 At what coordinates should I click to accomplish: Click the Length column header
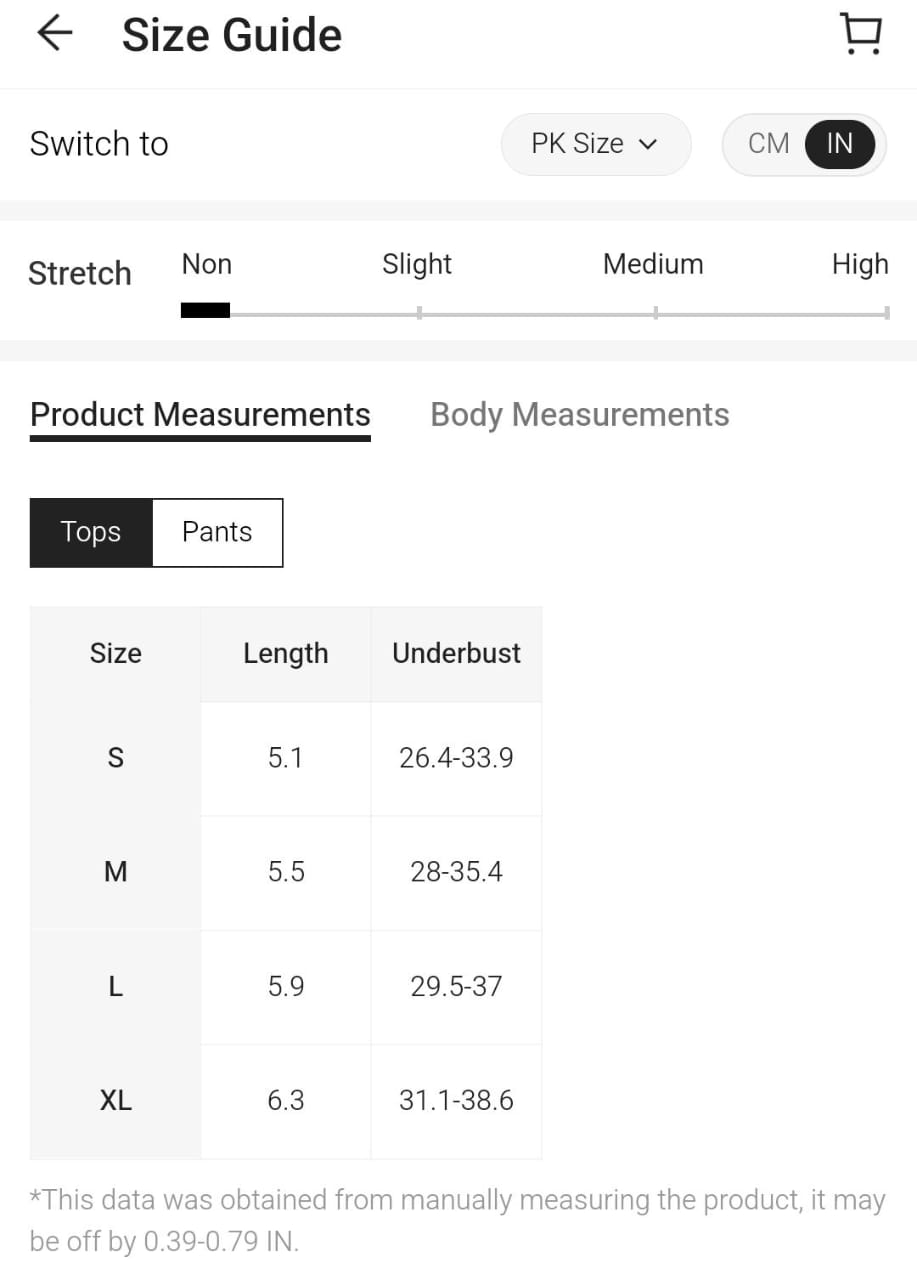point(285,654)
